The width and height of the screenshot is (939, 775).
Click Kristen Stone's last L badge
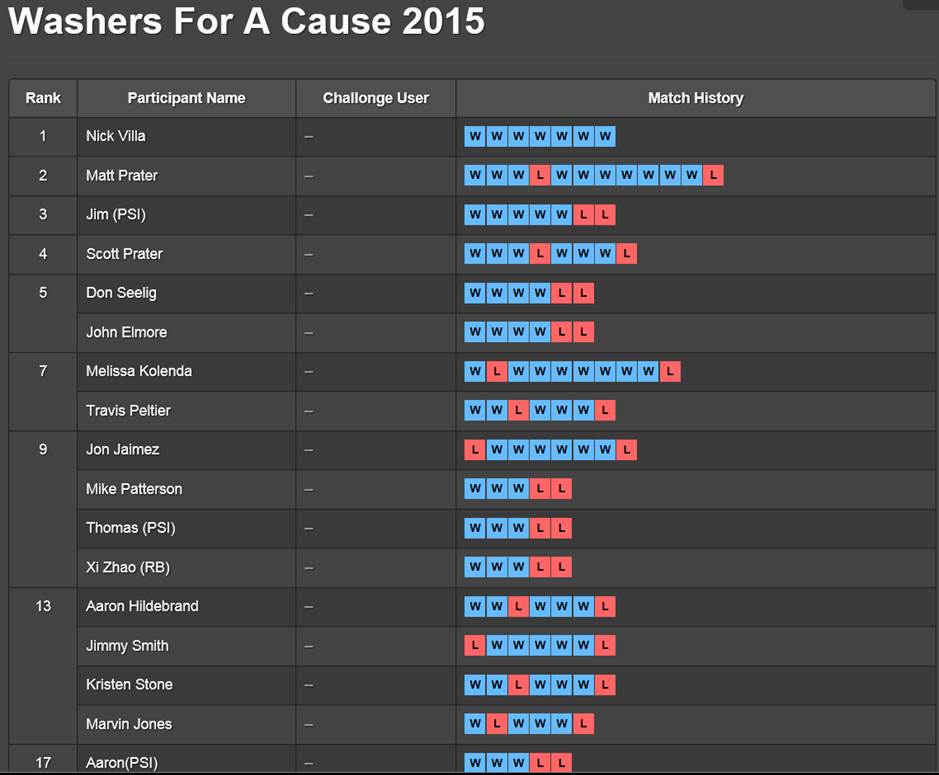tap(605, 685)
